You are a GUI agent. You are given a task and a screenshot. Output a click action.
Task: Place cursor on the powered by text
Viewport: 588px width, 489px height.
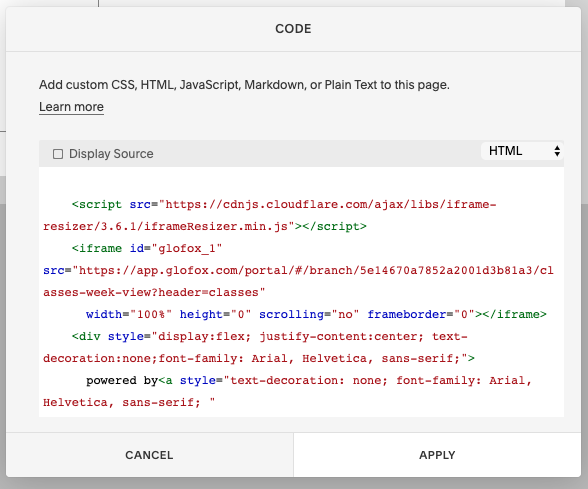click(122, 381)
